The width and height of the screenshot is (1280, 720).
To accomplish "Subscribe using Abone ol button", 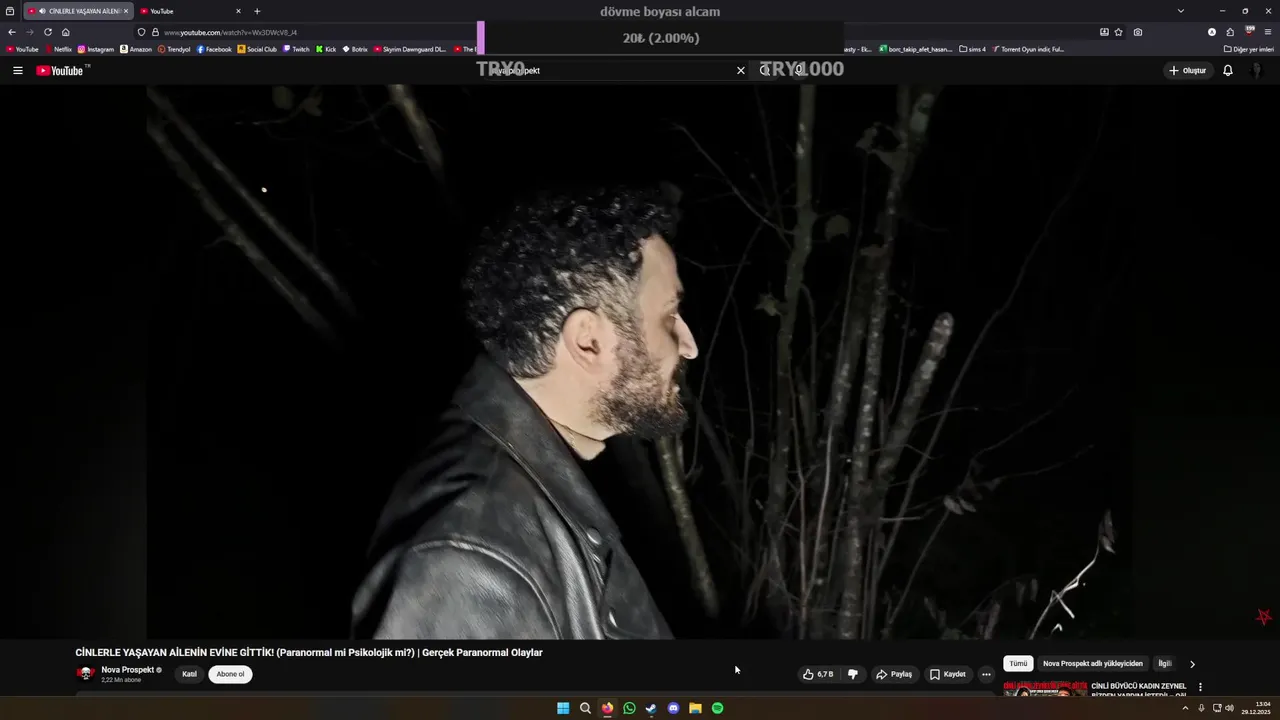I will 230,674.
